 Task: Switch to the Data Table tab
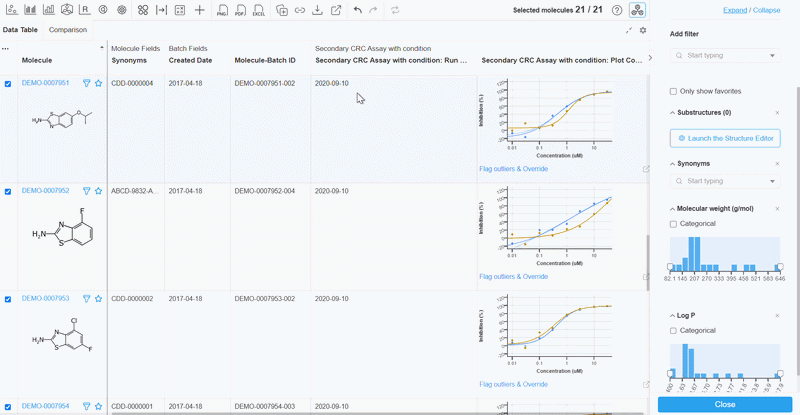[20, 30]
